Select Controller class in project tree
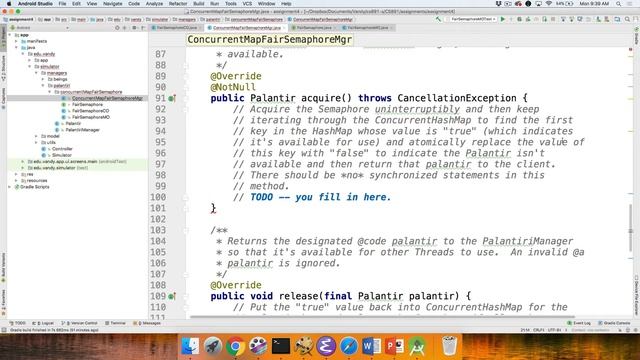 (x=62, y=149)
